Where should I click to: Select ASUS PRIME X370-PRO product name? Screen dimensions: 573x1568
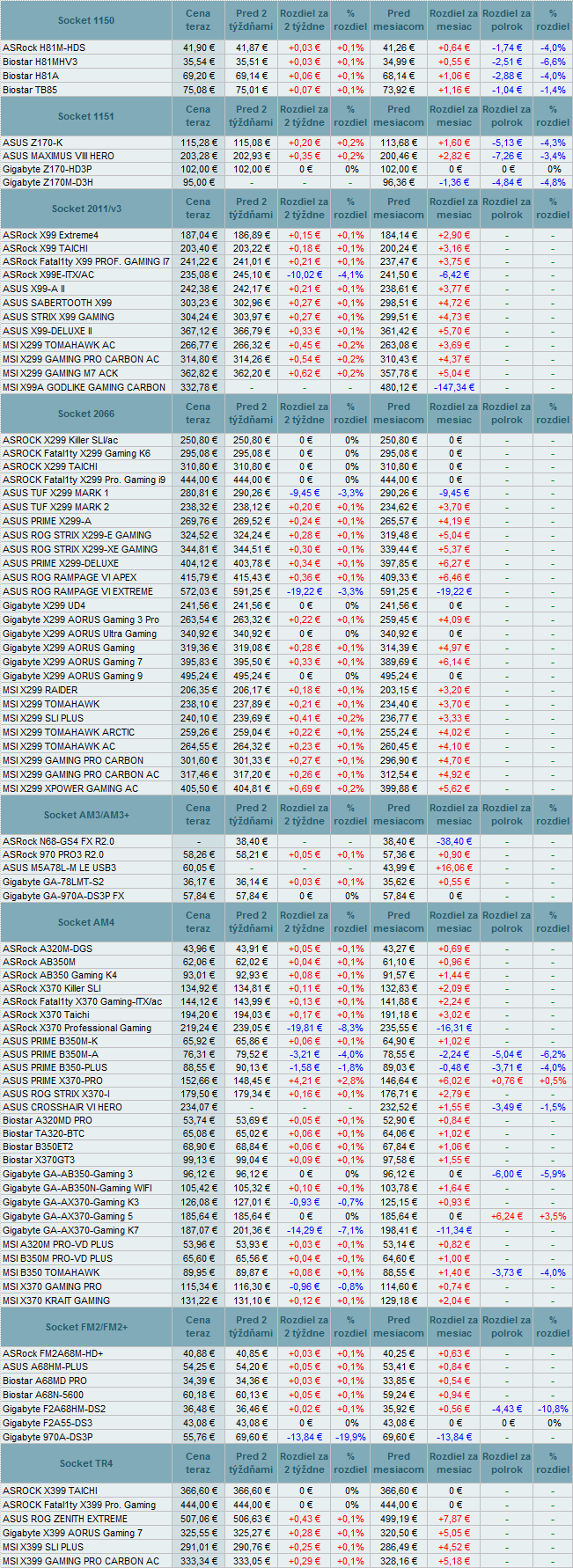pos(53,1081)
